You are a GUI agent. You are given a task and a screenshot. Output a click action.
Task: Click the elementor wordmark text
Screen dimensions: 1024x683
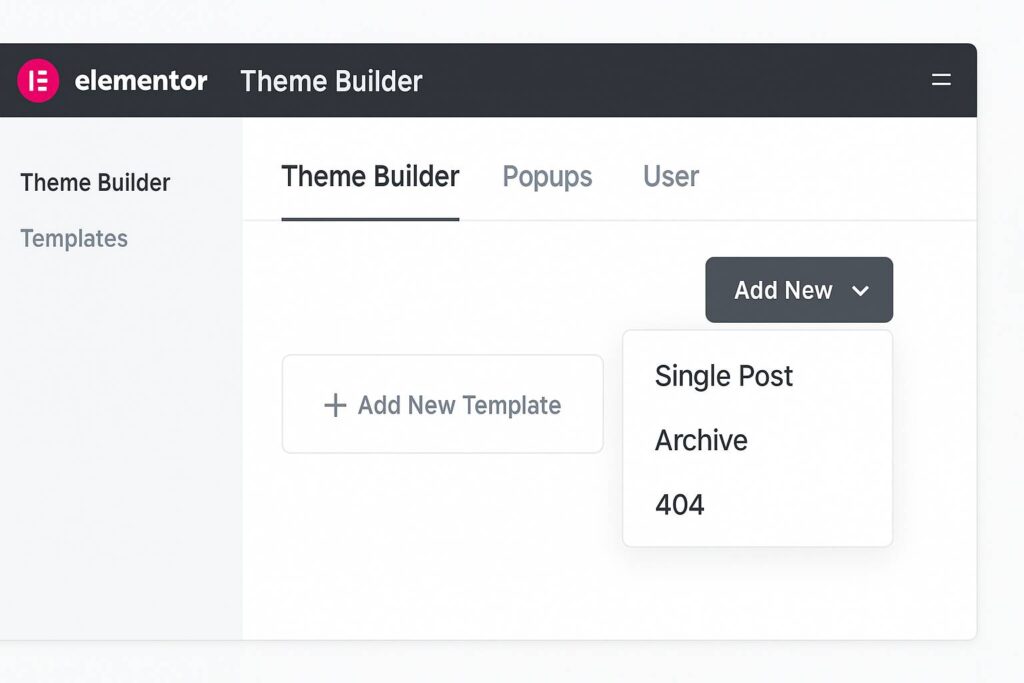[141, 81]
